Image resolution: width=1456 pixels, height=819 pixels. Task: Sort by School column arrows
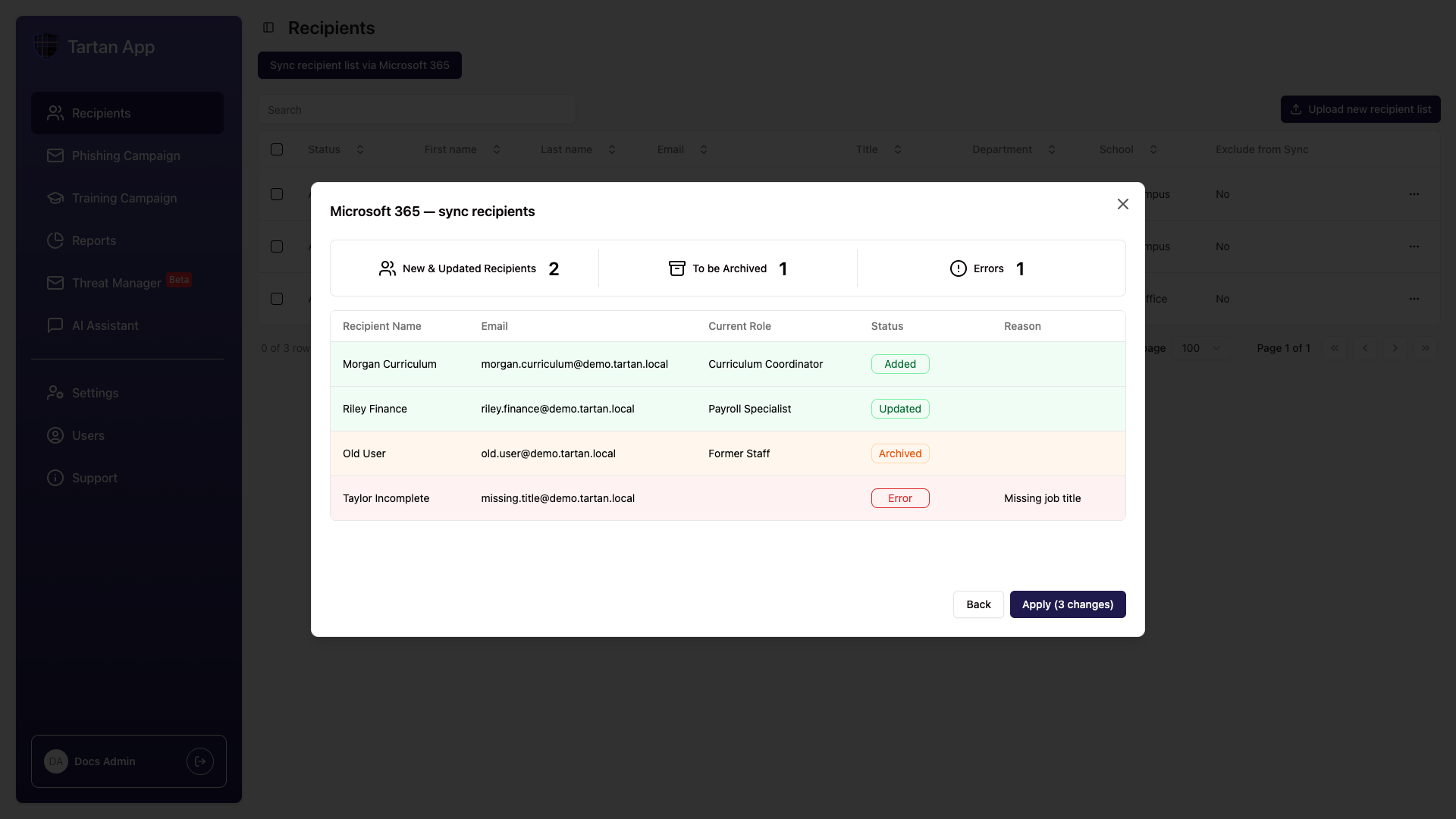coord(1153,149)
